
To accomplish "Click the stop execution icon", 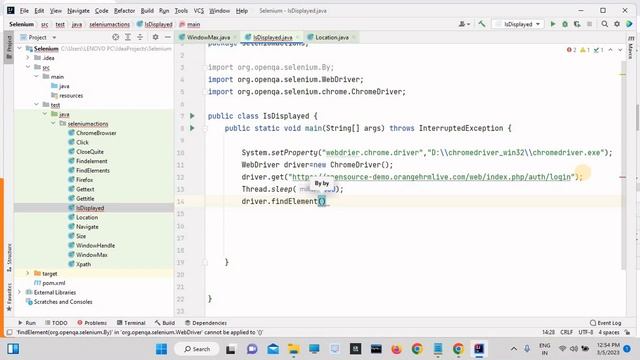I will tap(589, 24).
